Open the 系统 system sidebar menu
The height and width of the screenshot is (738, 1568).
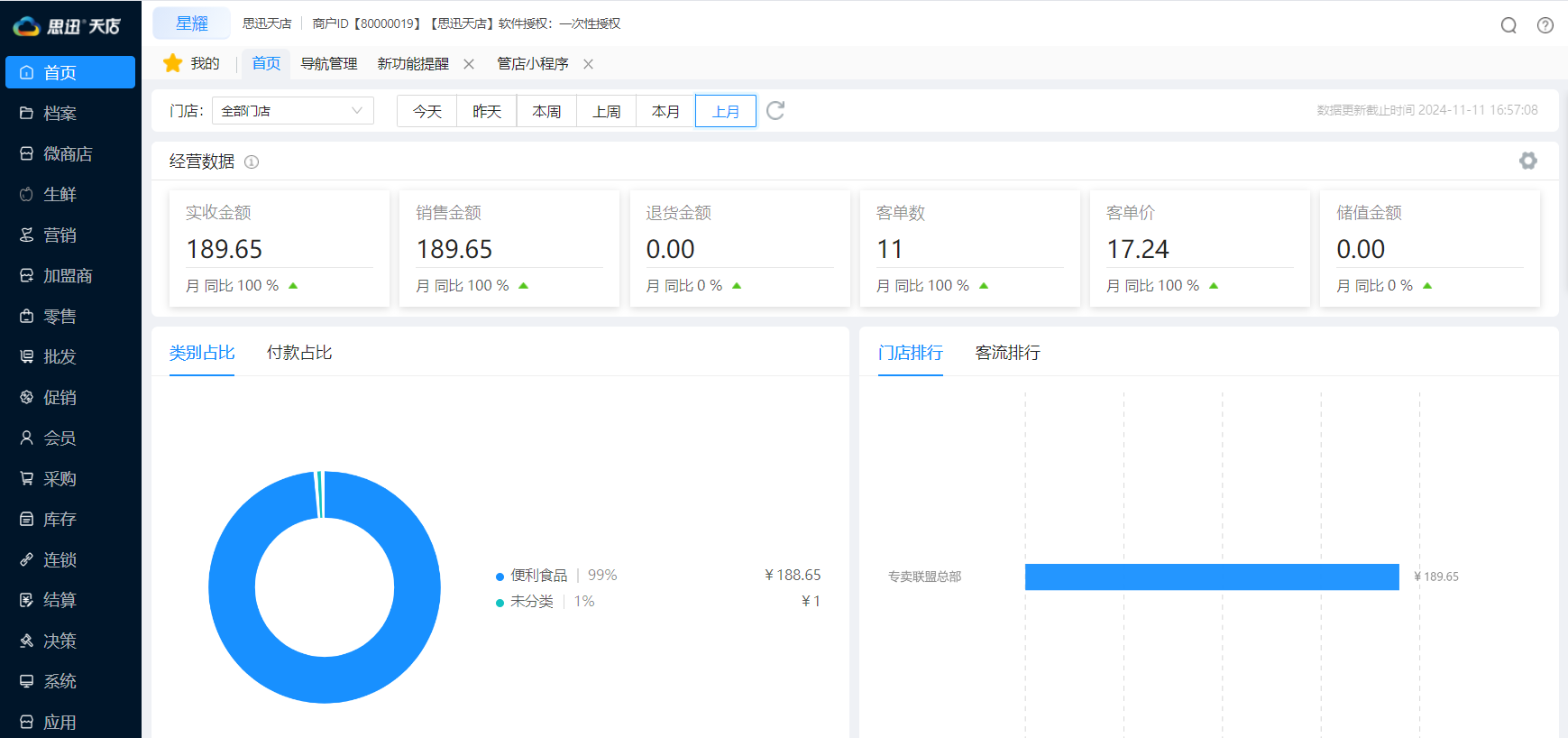tap(70, 681)
